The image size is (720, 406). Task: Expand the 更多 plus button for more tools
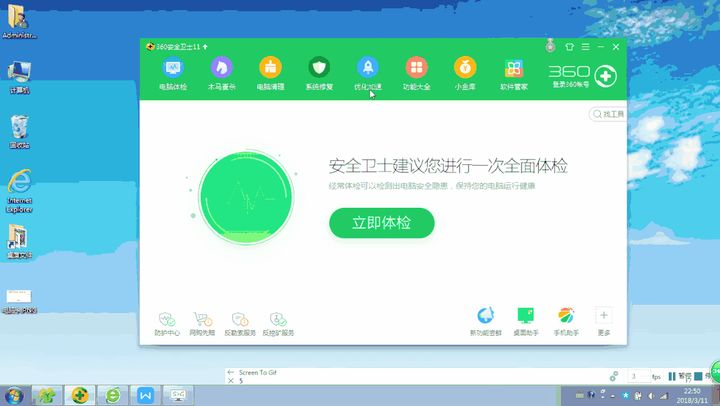(x=604, y=321)
